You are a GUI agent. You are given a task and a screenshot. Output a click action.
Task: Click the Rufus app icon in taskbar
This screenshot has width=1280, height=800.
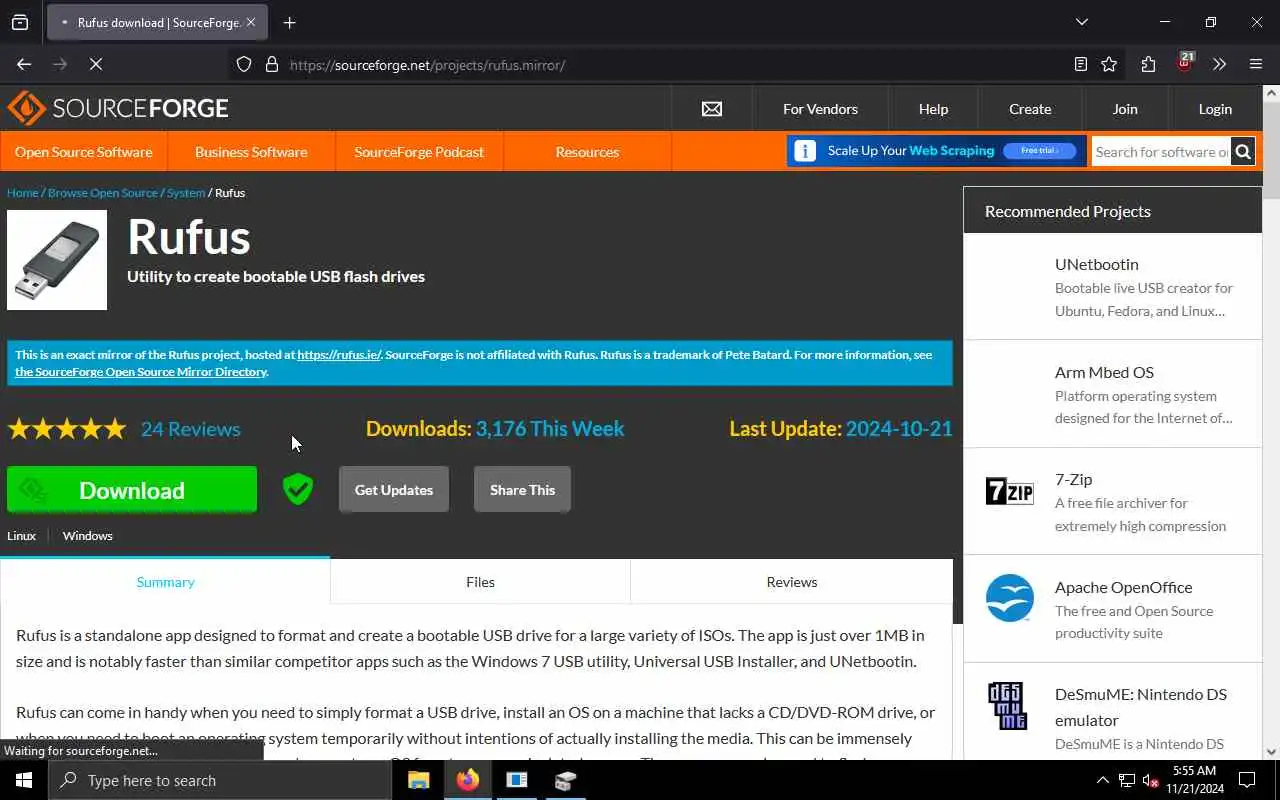click(565, 780)
